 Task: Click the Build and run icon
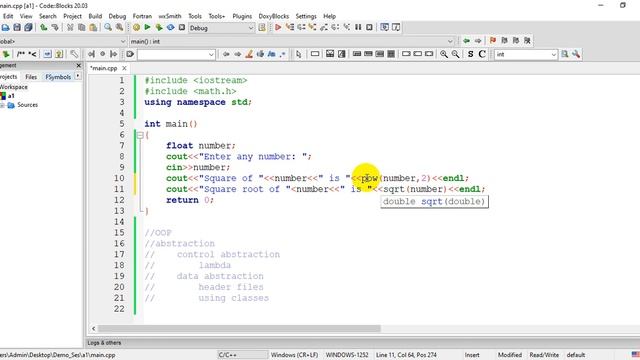pos(159,27)
